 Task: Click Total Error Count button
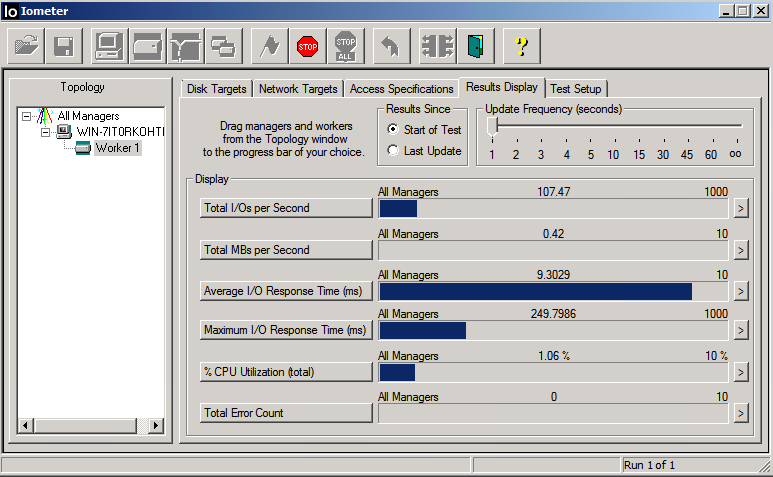coord(286,412)
